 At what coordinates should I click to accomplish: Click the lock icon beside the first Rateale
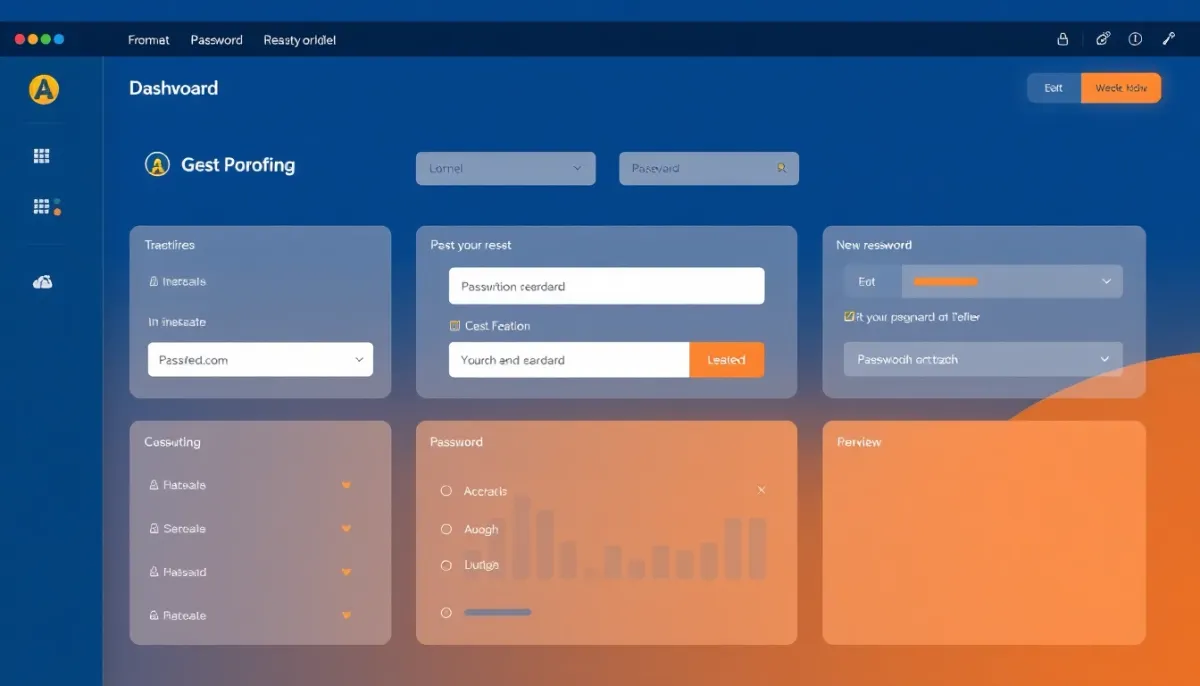pos(153,485)
